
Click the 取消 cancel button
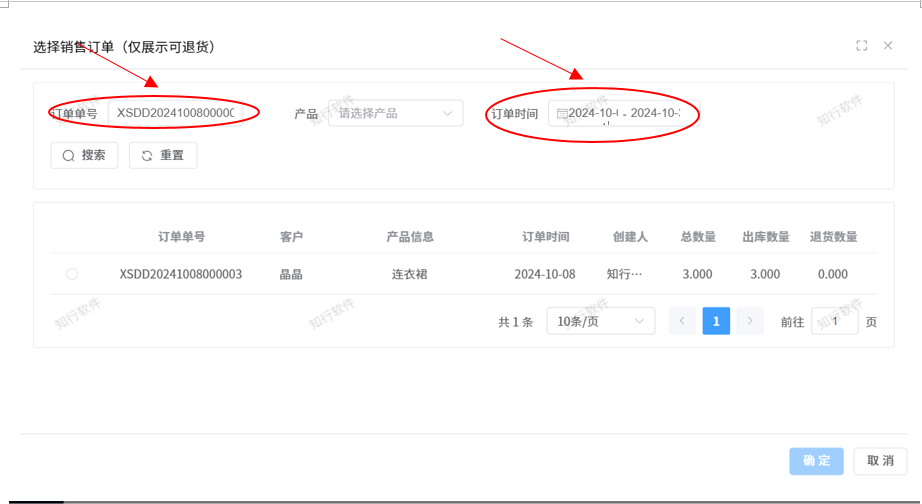(880, 461)
